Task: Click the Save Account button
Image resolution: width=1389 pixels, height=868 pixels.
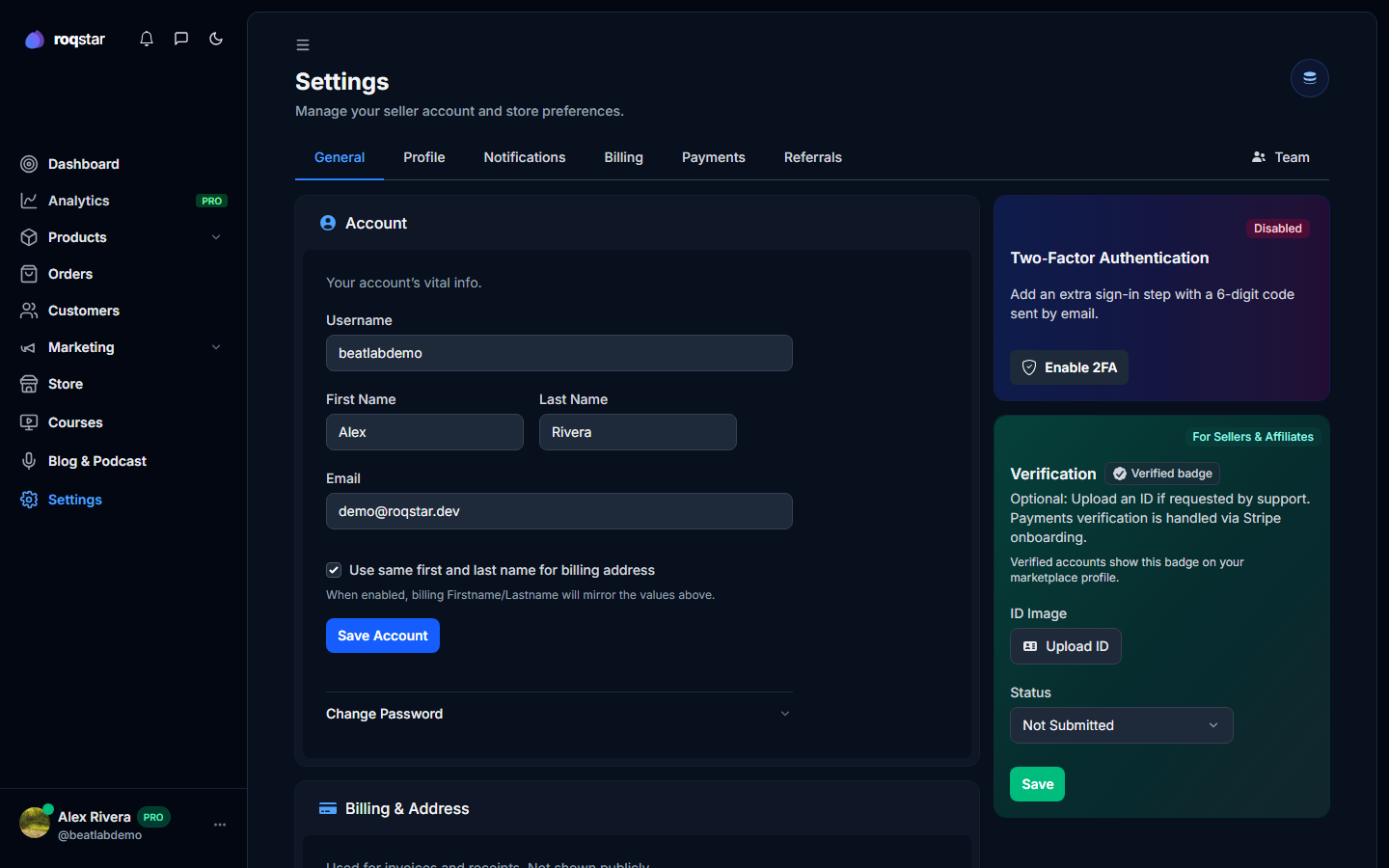Action: (x=383, y=636)
